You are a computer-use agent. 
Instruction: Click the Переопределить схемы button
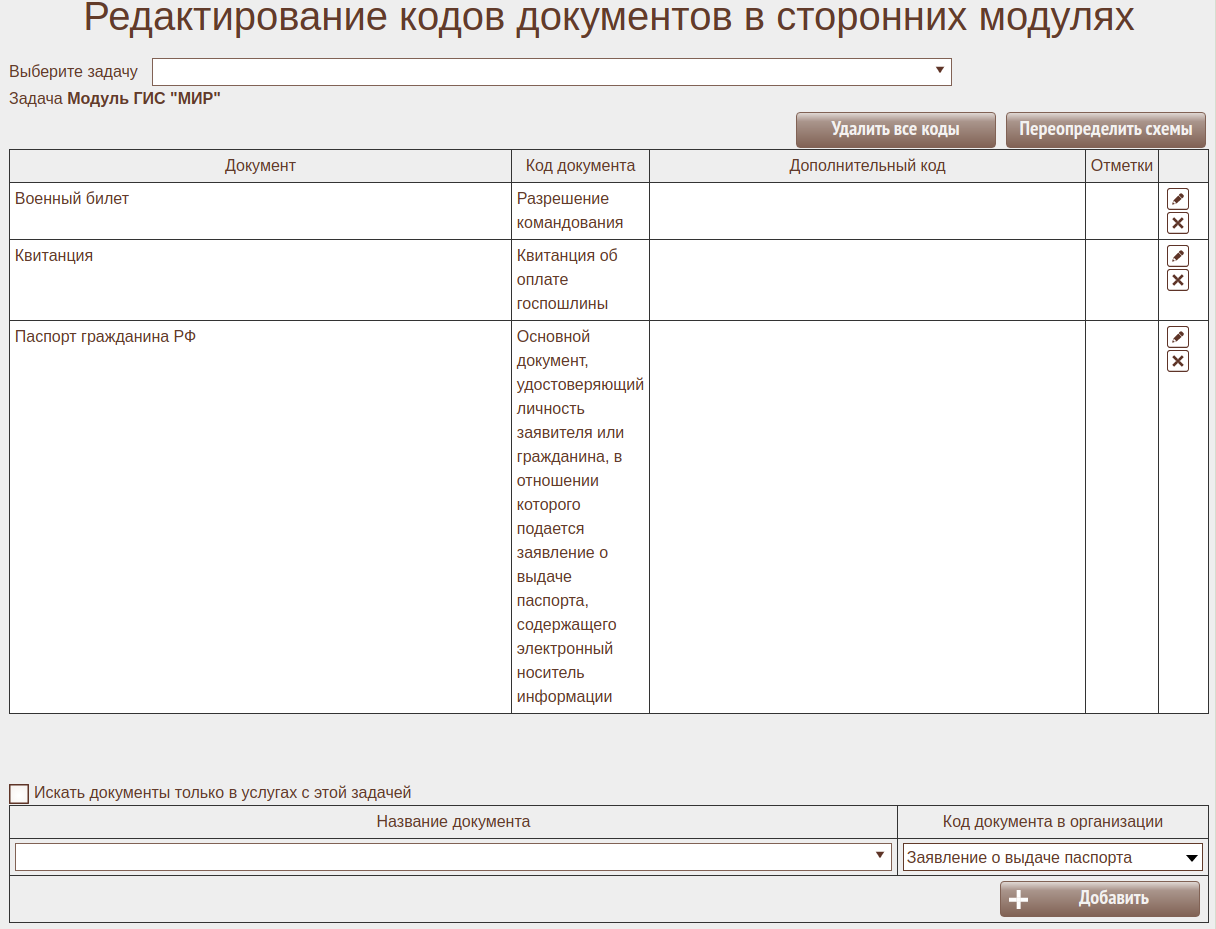pos(1105,130)
